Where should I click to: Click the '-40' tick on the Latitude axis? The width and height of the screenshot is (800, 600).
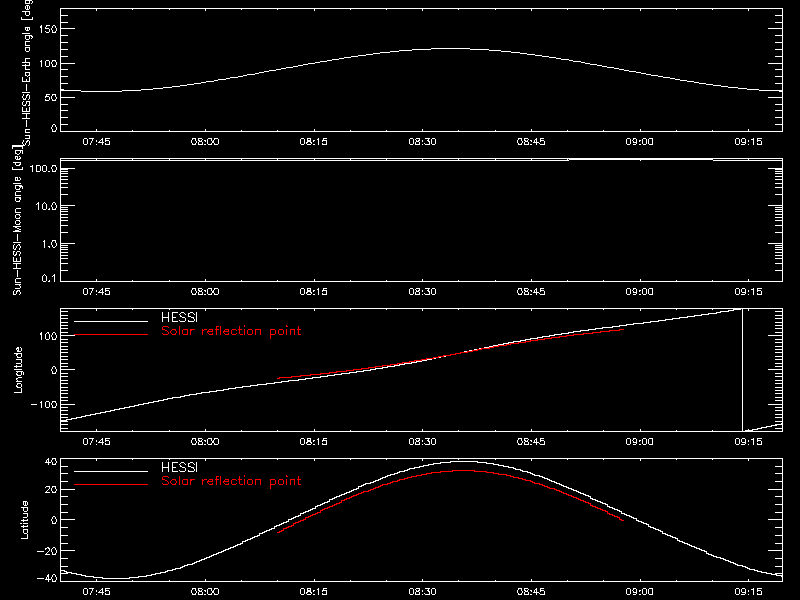[x=47, y=579]
